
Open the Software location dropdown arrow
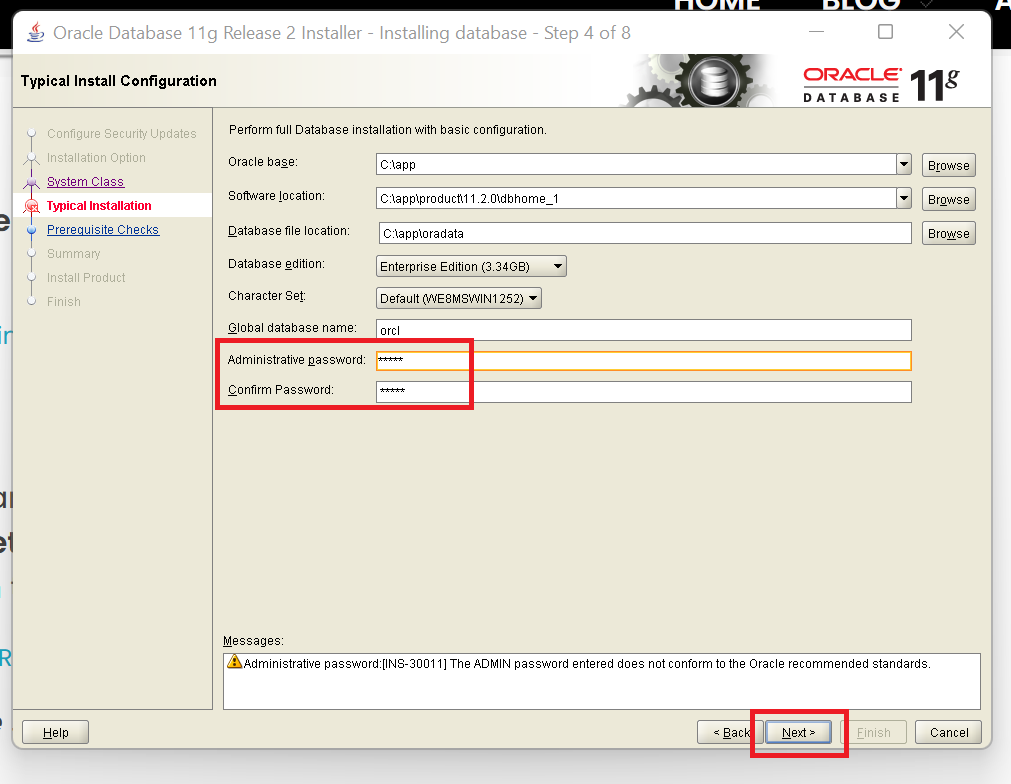click(904, 198)
